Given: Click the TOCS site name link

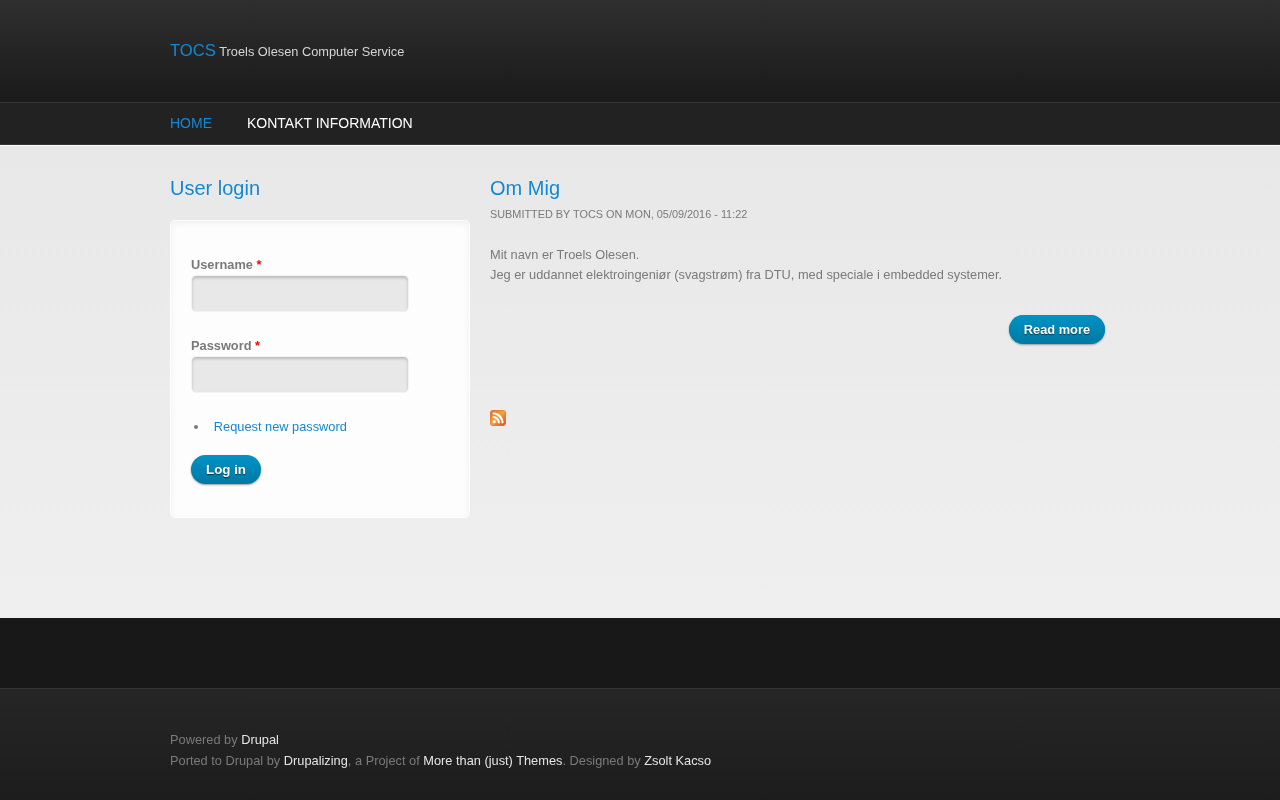Looking at the screenshot, I should point(193,51).
